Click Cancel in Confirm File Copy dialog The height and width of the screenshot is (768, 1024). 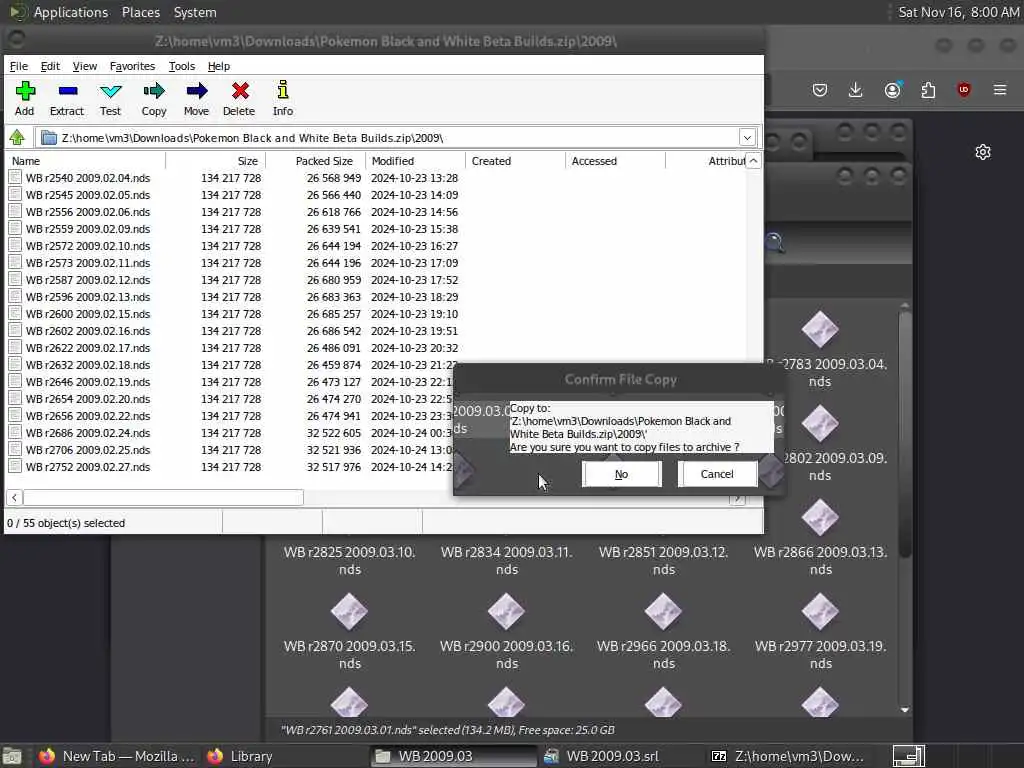717,474
